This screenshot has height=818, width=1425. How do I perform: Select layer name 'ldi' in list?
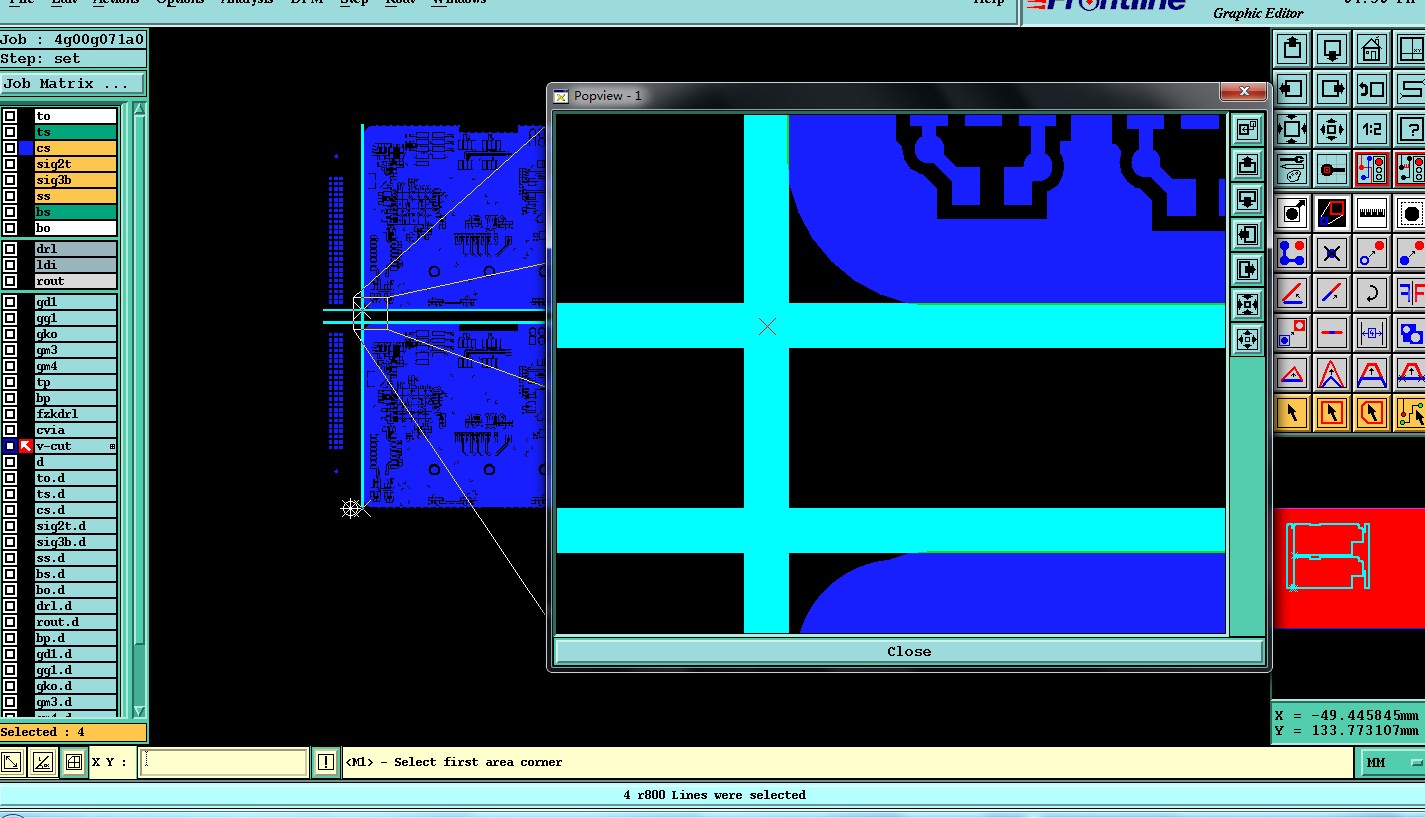point(76,265)
